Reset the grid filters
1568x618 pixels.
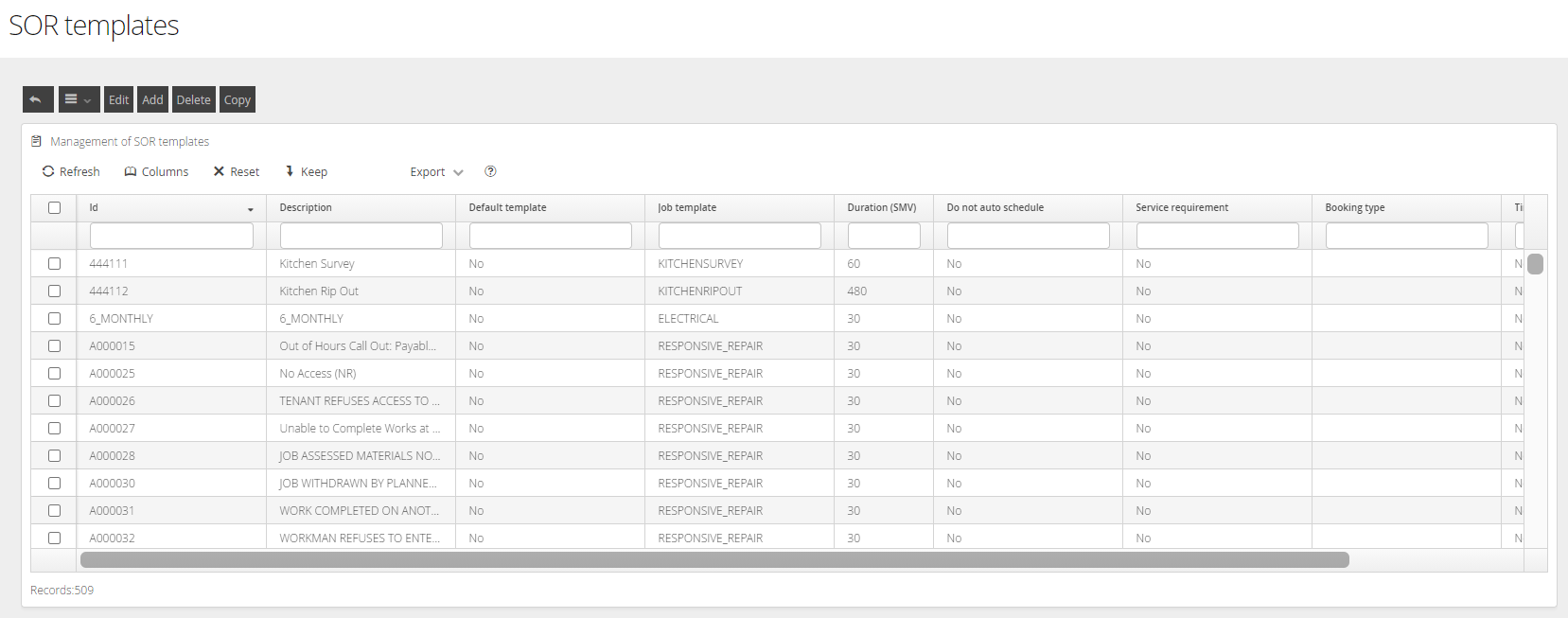click(x=237, y=171)
